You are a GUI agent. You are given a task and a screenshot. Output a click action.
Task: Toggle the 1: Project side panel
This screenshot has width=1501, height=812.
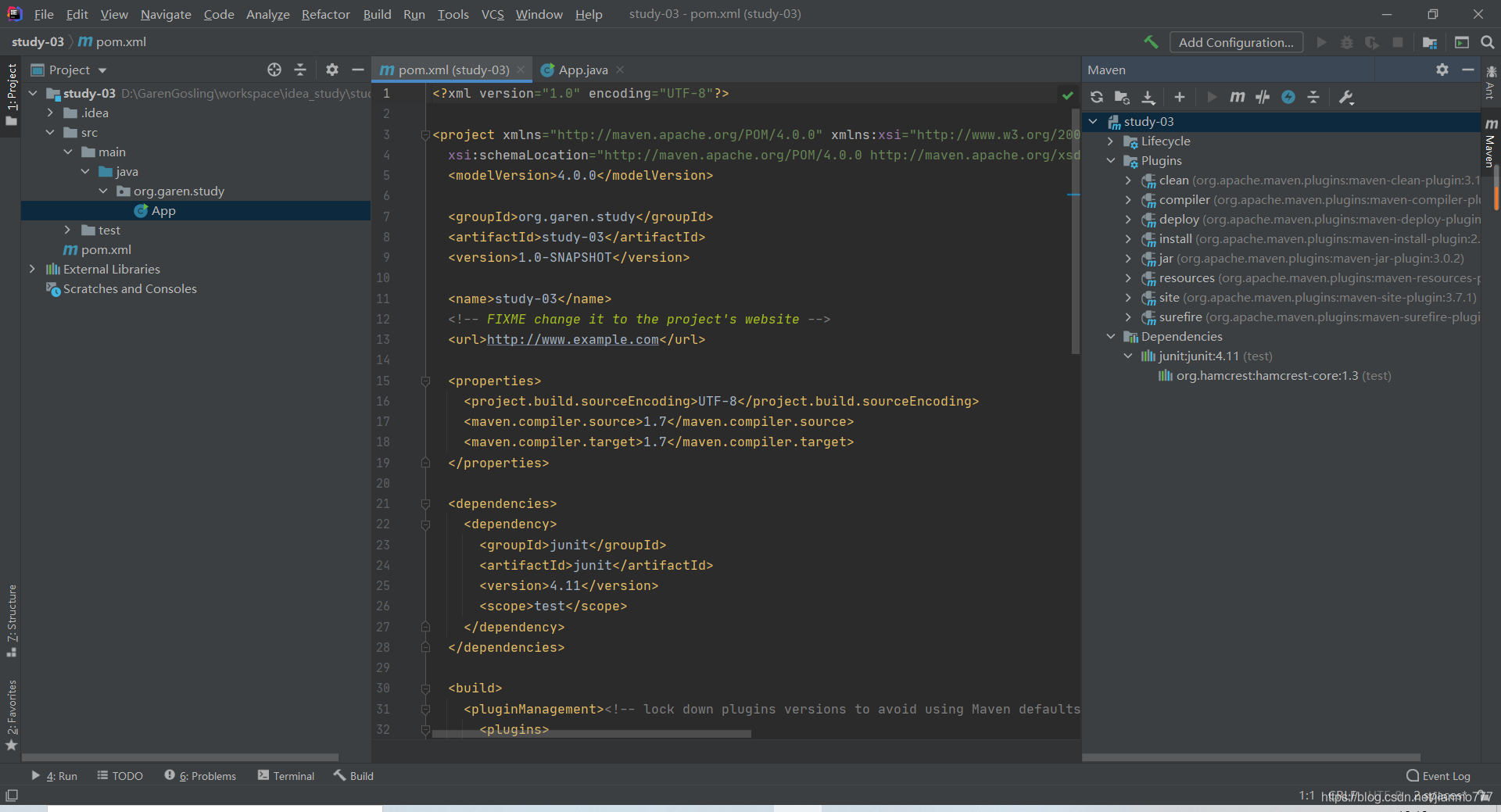(x=11, y=94)
